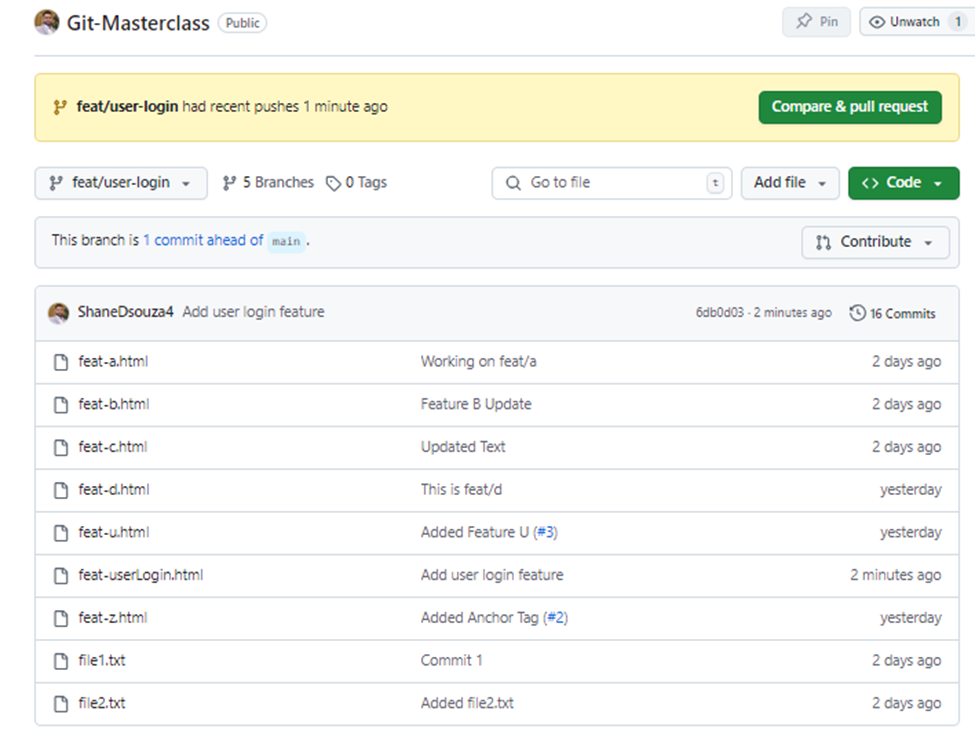Open feat-userLogin.html file
The image size is (975, 733).
[x=141, y=575]
